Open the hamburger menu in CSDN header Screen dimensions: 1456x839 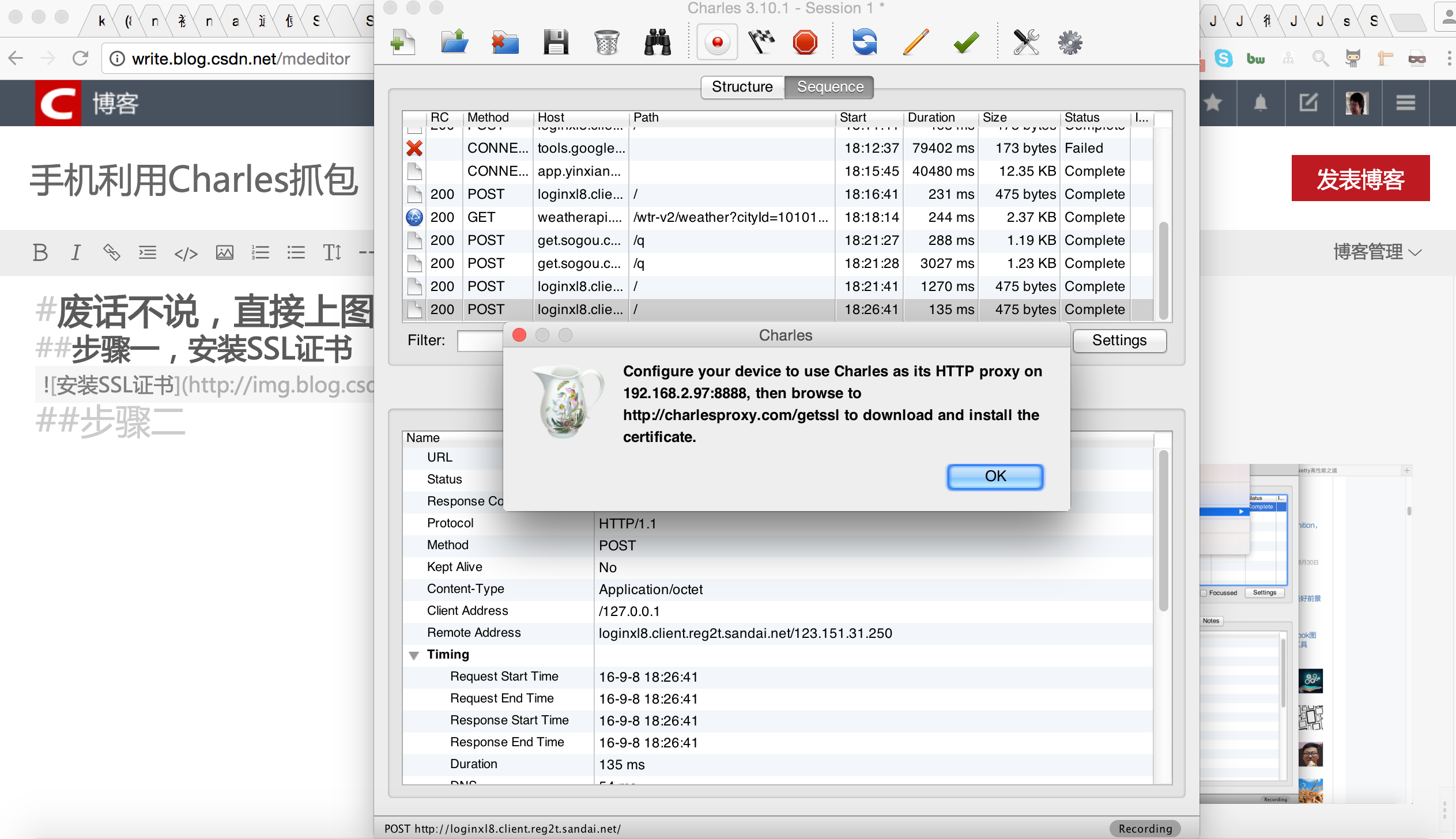[1405, 103]
